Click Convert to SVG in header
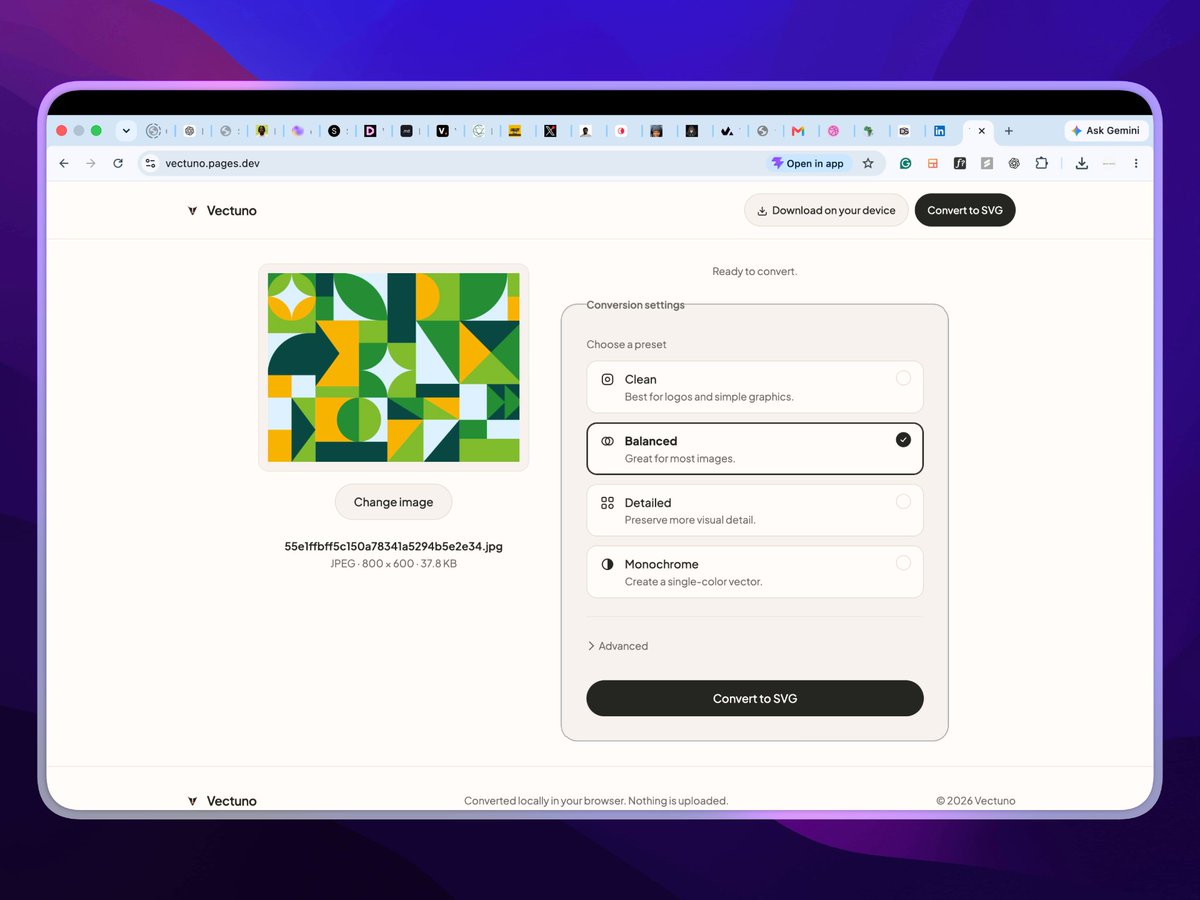The image size is (1200, 900). click(x=965, y=210)
